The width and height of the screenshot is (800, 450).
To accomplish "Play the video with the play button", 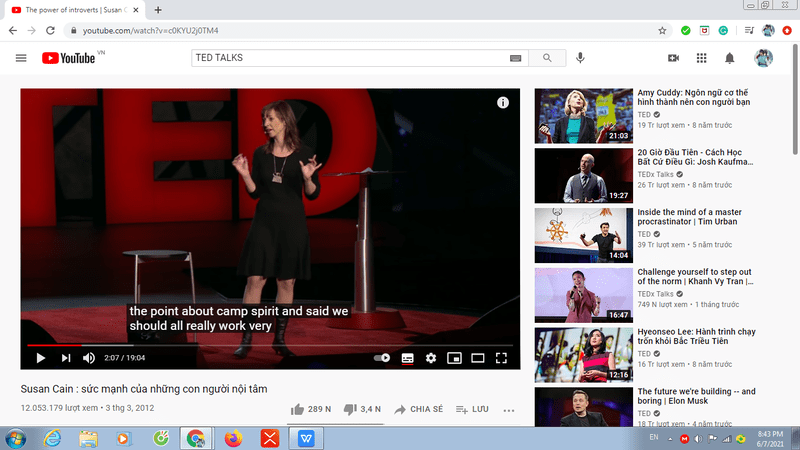I will [41, 358].
